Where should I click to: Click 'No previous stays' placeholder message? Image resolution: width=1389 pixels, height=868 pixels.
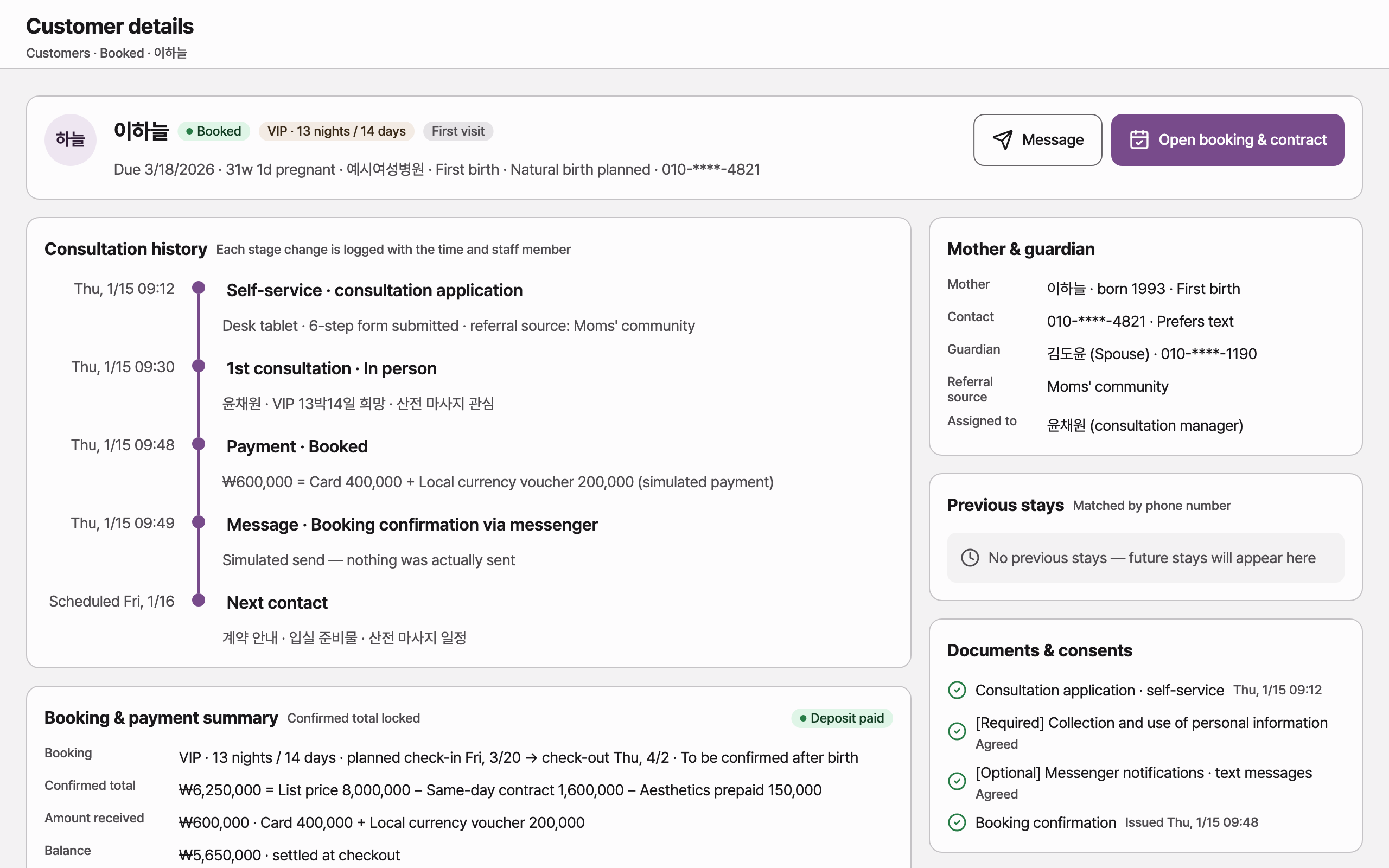[1145, 558]
